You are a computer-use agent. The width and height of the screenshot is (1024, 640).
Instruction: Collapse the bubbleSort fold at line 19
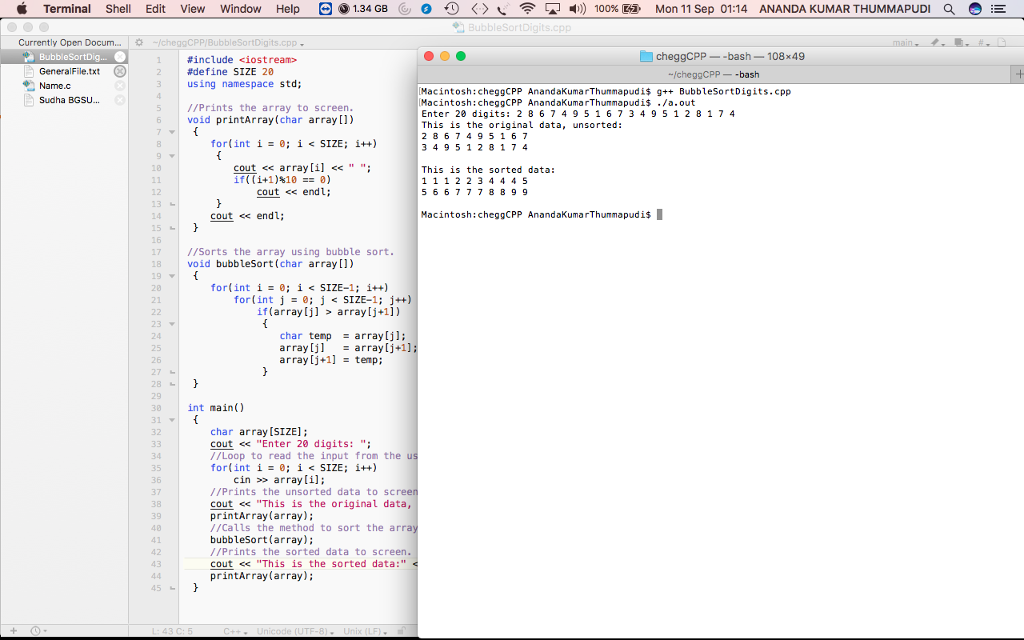point(172,276)
